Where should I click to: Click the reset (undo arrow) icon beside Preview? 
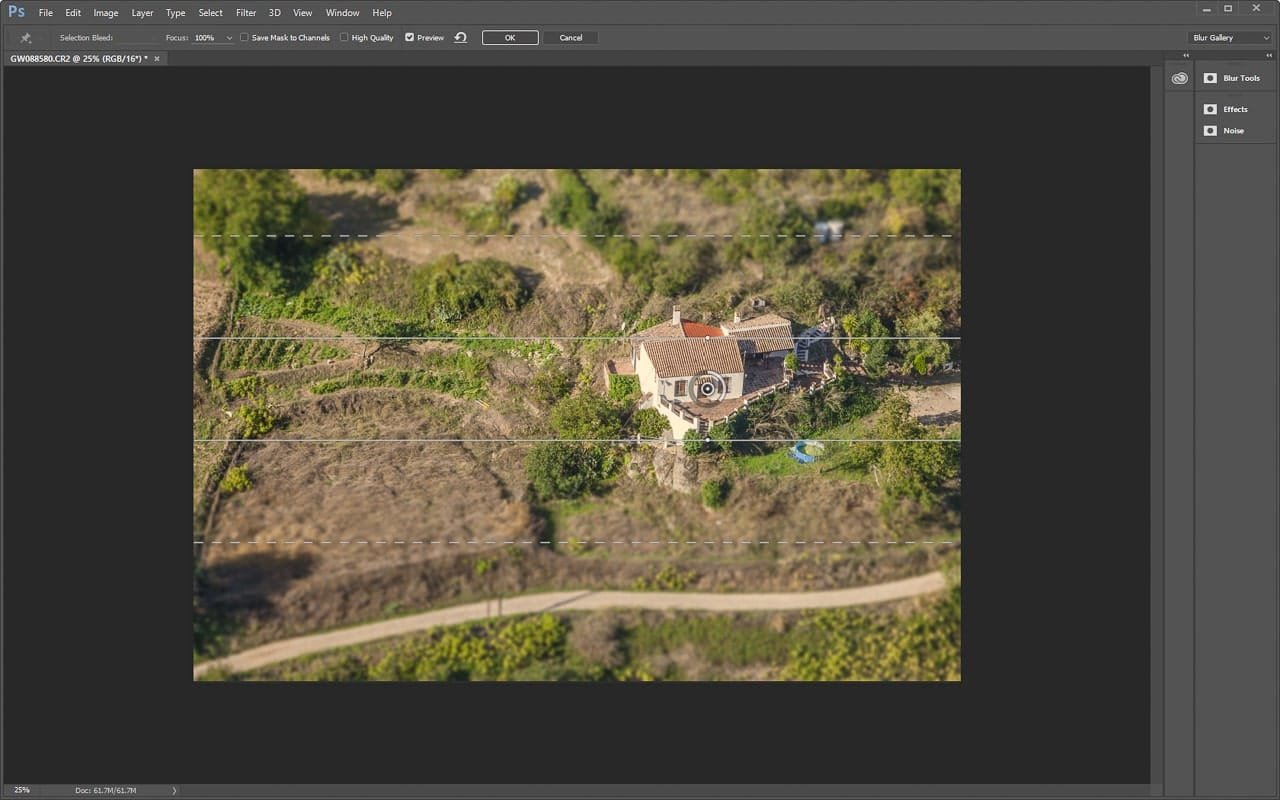point(460,38)
